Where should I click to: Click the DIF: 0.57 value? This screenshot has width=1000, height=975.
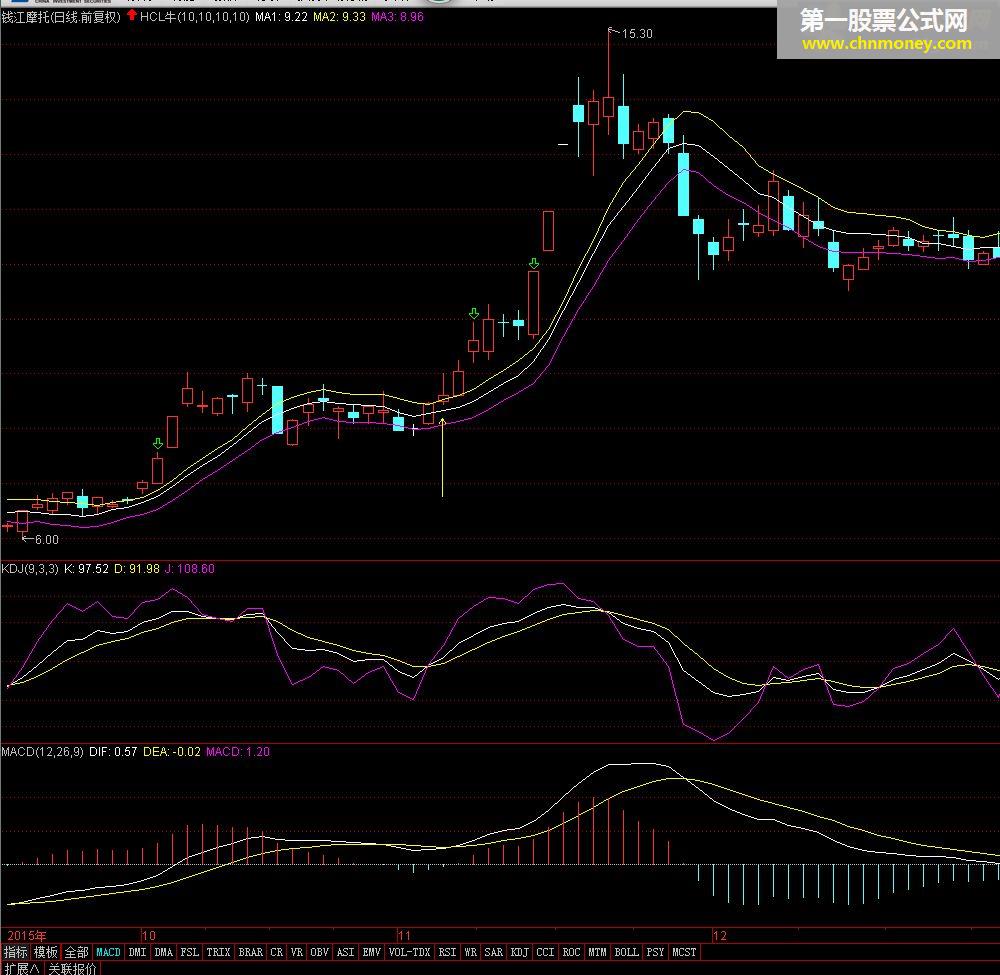(113, 751)
